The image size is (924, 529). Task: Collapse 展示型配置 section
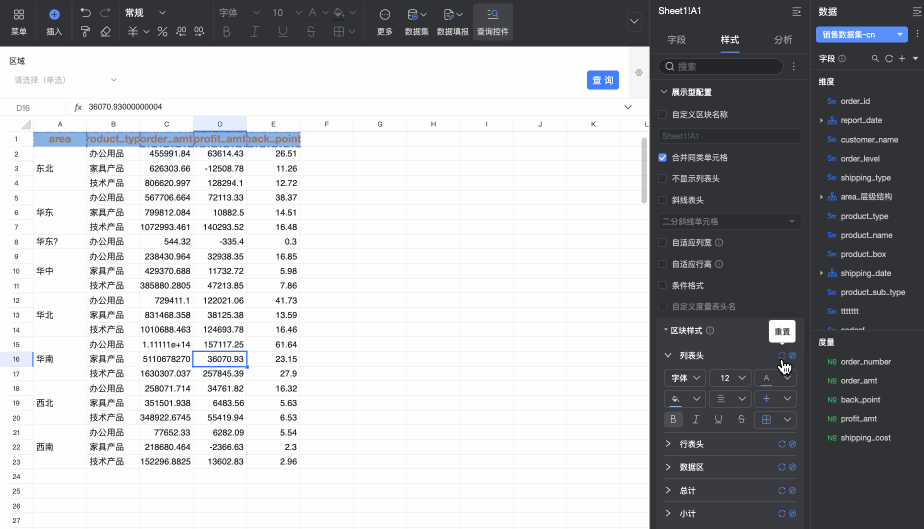pos(664,92)
